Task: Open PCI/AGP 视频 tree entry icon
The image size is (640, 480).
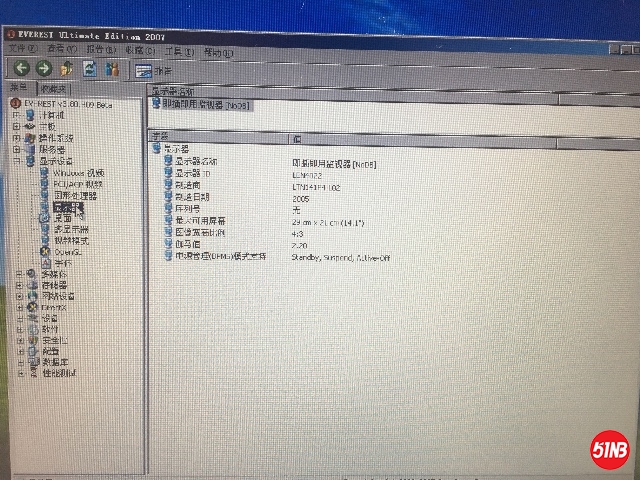Action: point(44,184)
